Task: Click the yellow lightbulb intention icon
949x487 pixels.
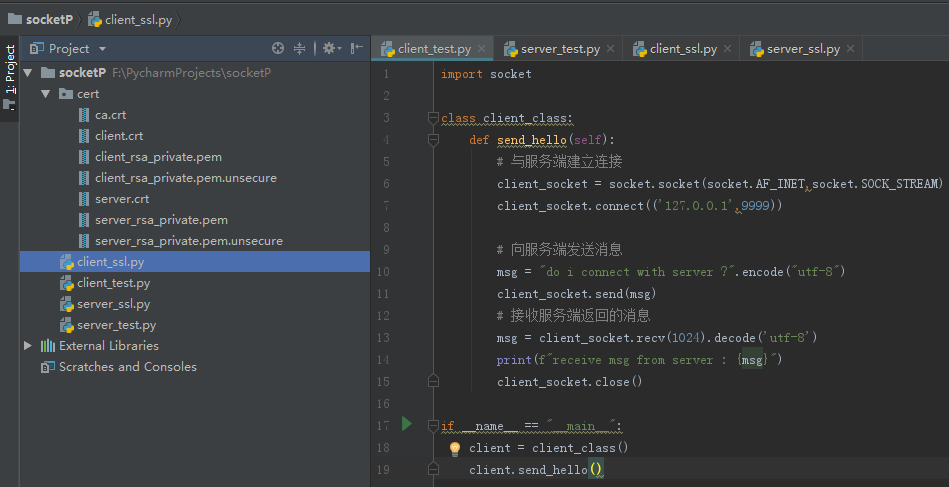Action: pyautogui.click(x=454, y=449)
